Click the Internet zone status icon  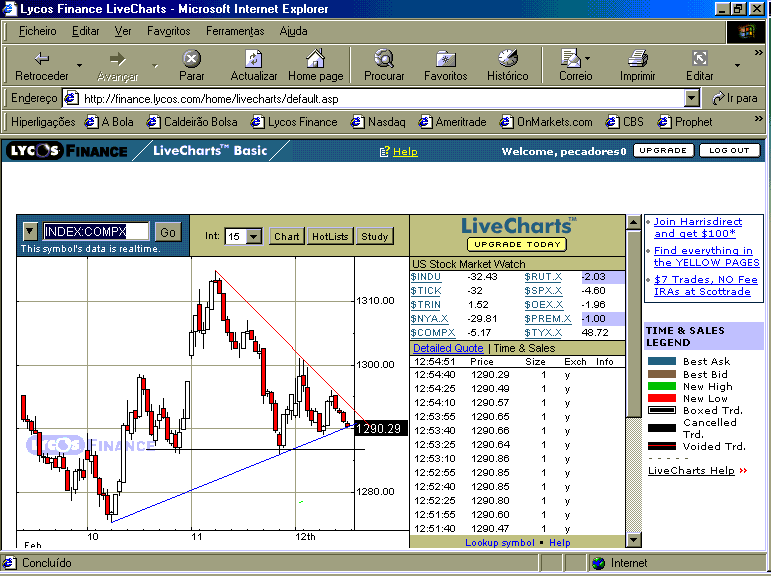click(x=598, y=563)
